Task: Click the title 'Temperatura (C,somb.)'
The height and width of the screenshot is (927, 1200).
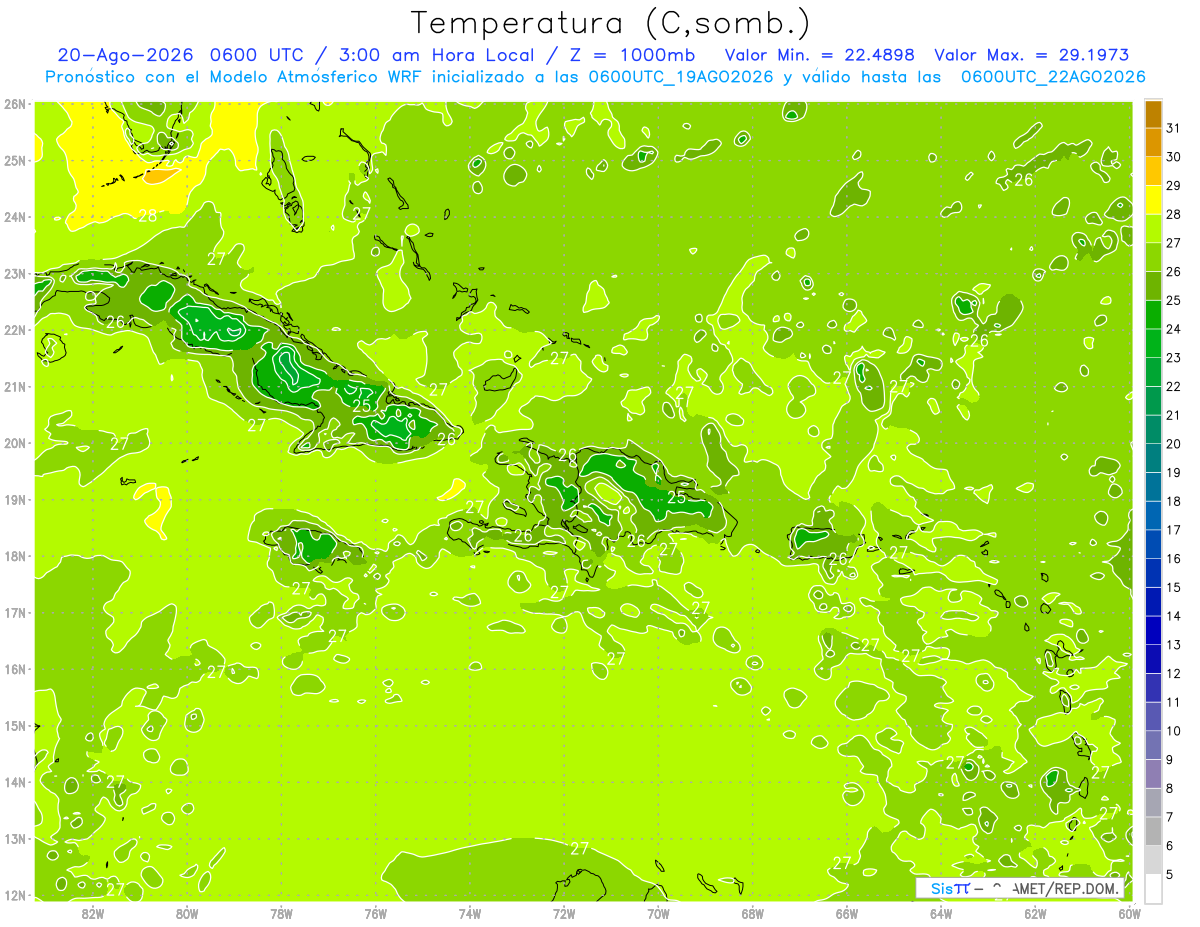Action: (610, 23)
